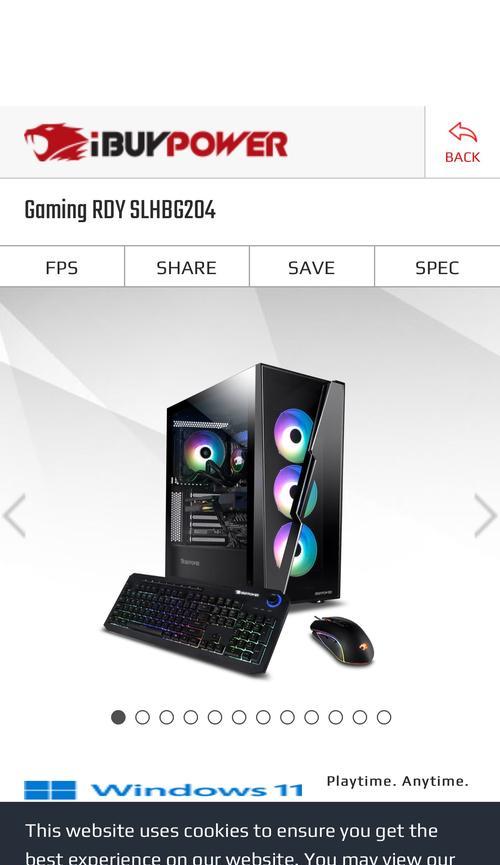
Task: Click the cookie notice banner text
Action: tap(240, 844)
